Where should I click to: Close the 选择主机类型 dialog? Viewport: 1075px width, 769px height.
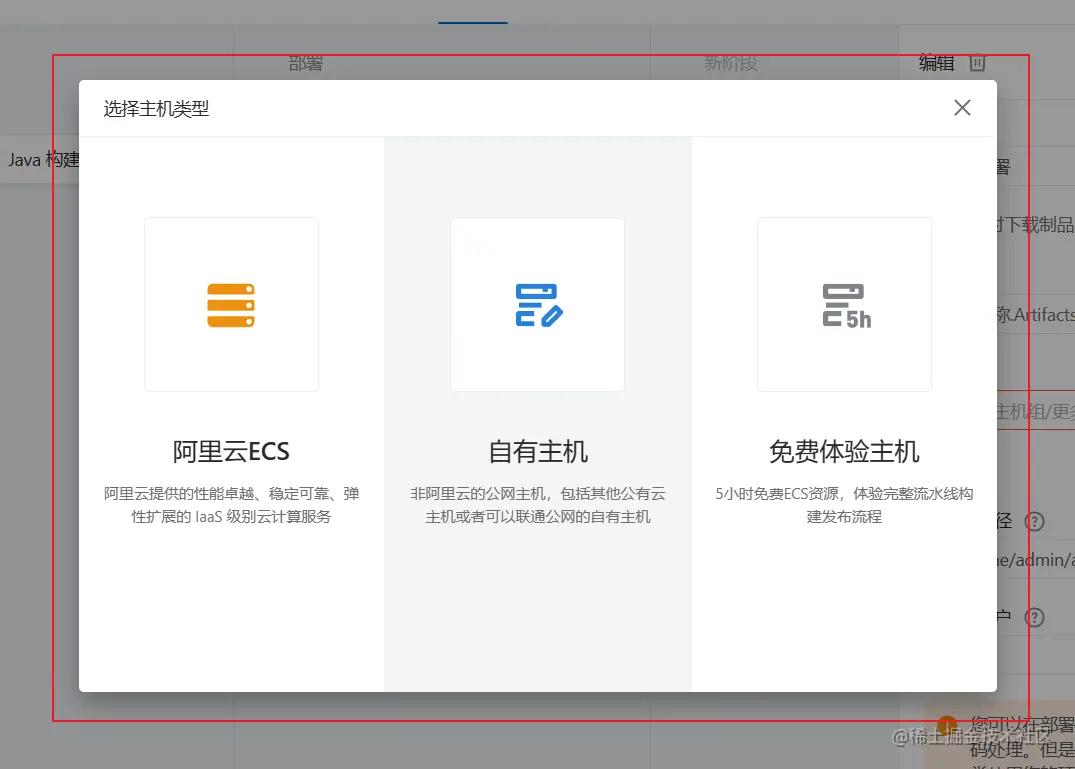coord(962,108)
